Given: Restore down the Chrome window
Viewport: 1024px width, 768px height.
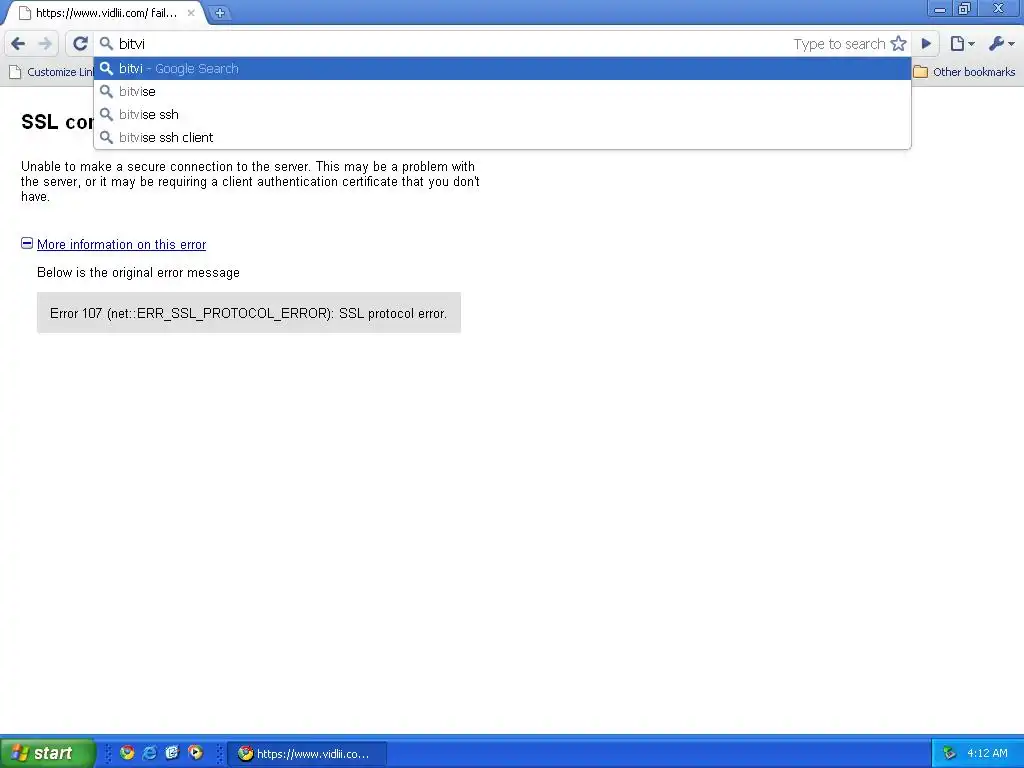Looking at the screenshot, I should (964, 9).
